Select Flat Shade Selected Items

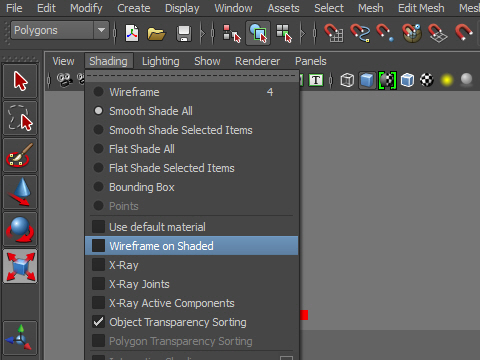tap(192, 168)
